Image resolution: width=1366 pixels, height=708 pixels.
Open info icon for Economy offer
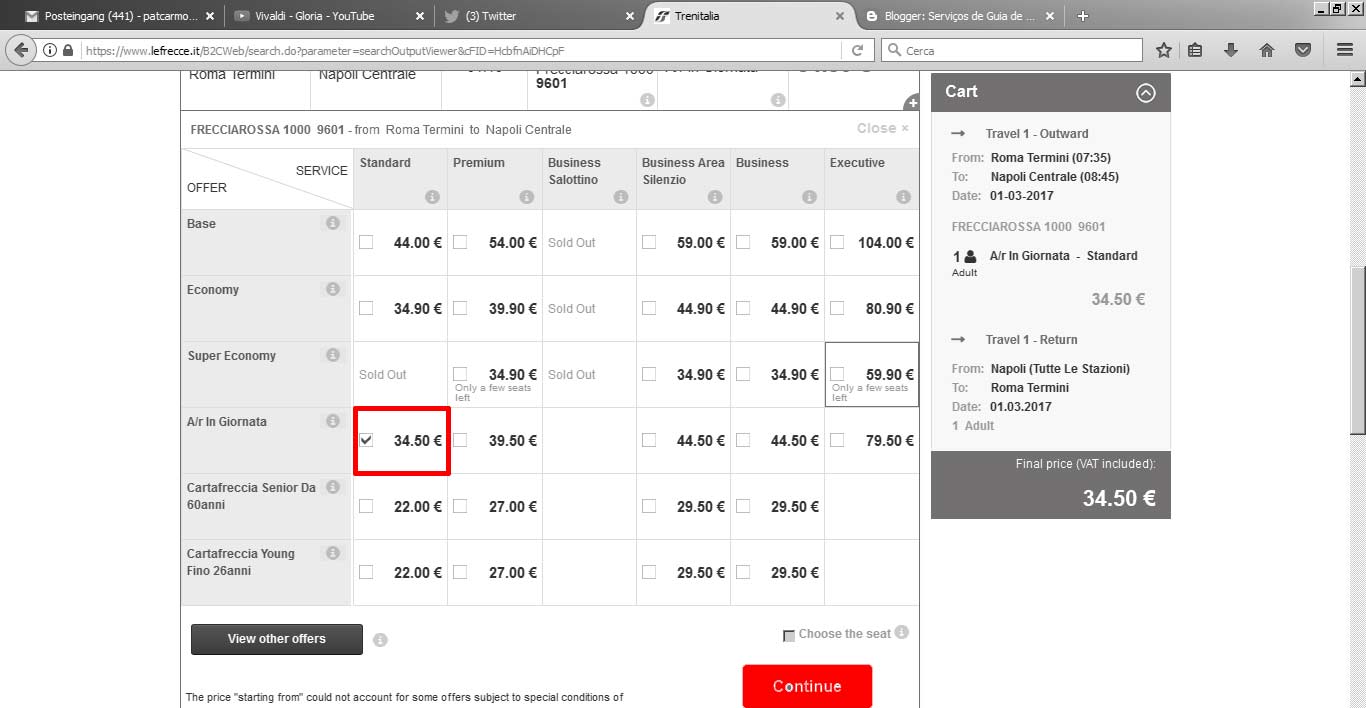(333, 289)
